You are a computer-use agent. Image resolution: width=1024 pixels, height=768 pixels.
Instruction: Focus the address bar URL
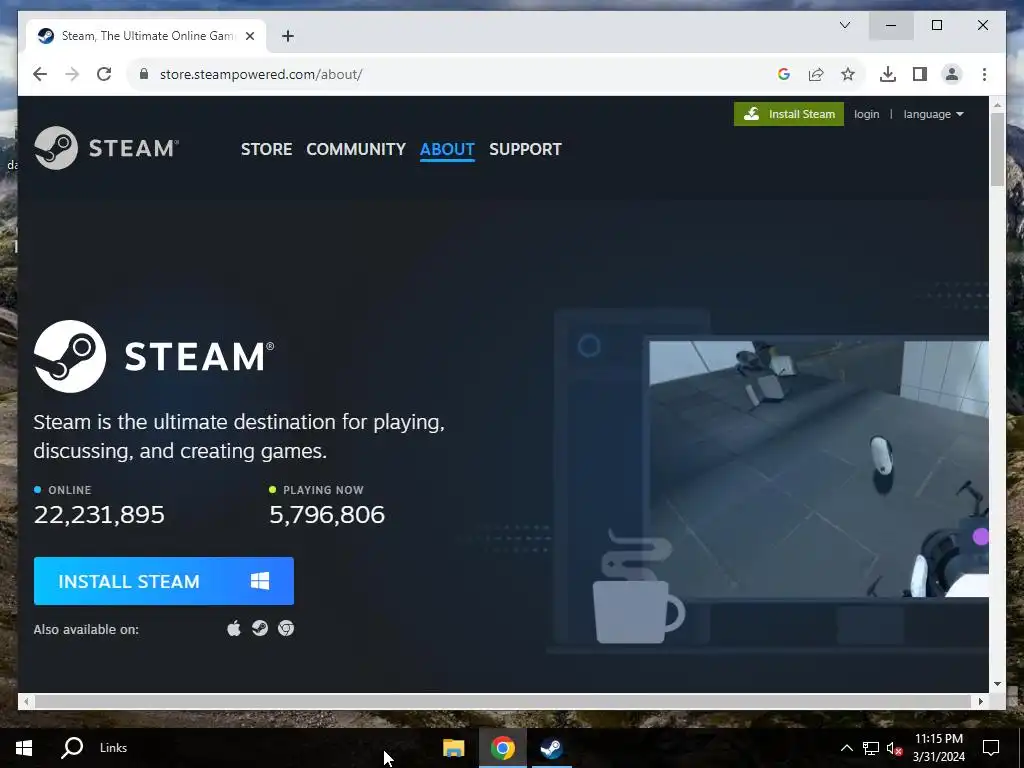[x=261, y=74]
